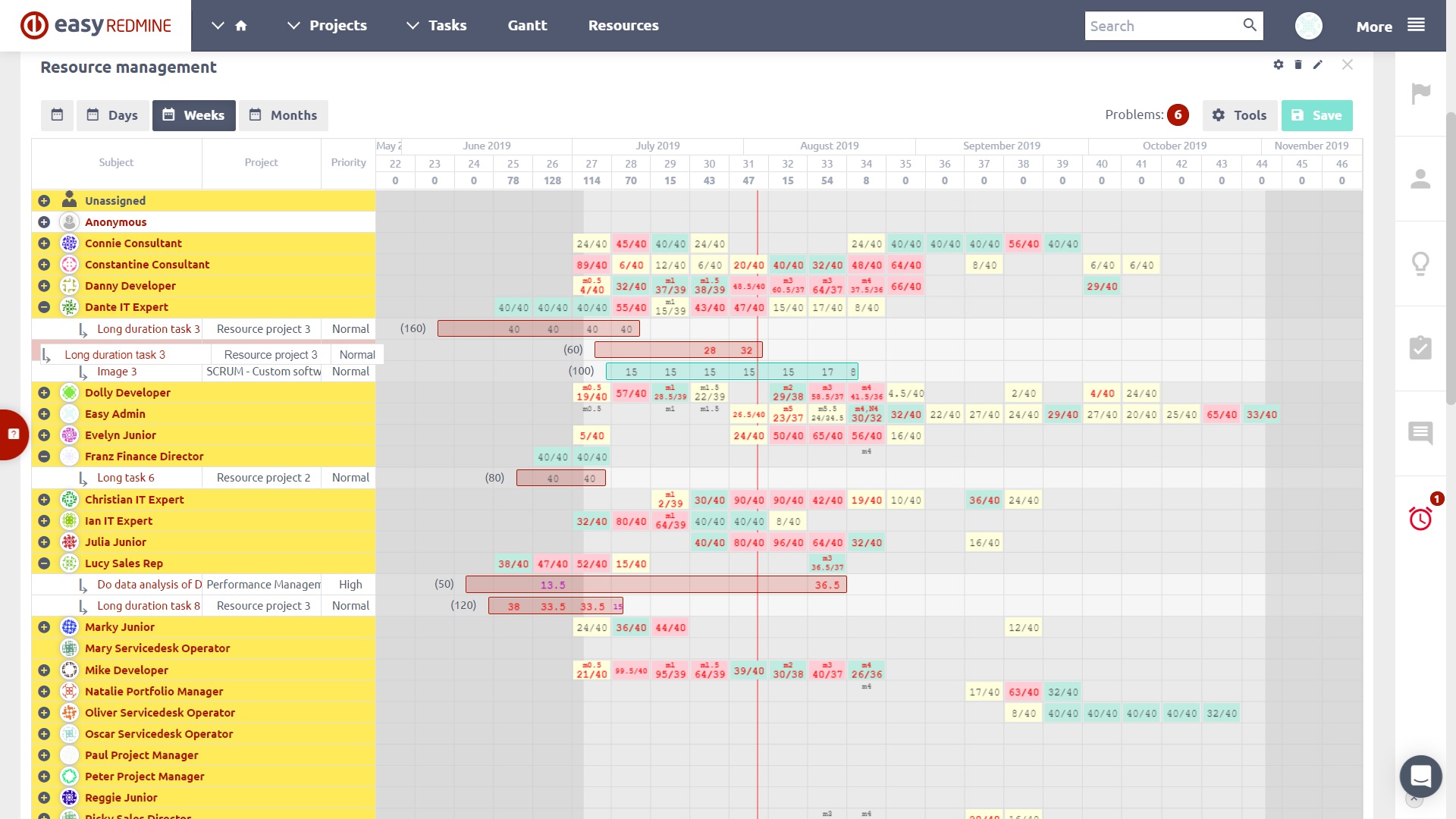The height and width of the screenshot is (819, 1456).
Task: Click the trash delete icon near title
Action: coord(1298,64)
